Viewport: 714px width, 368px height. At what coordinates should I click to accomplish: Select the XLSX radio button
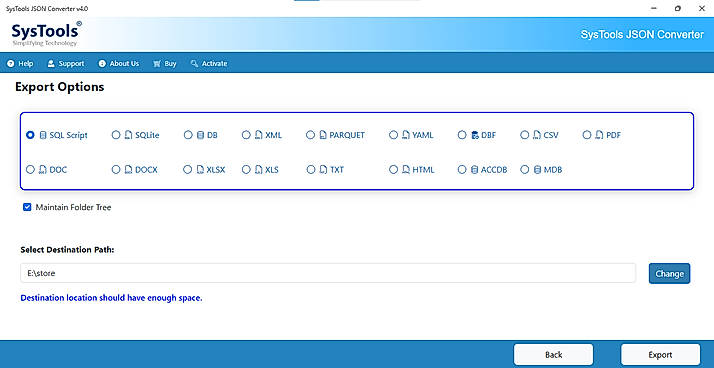[188, 170]
